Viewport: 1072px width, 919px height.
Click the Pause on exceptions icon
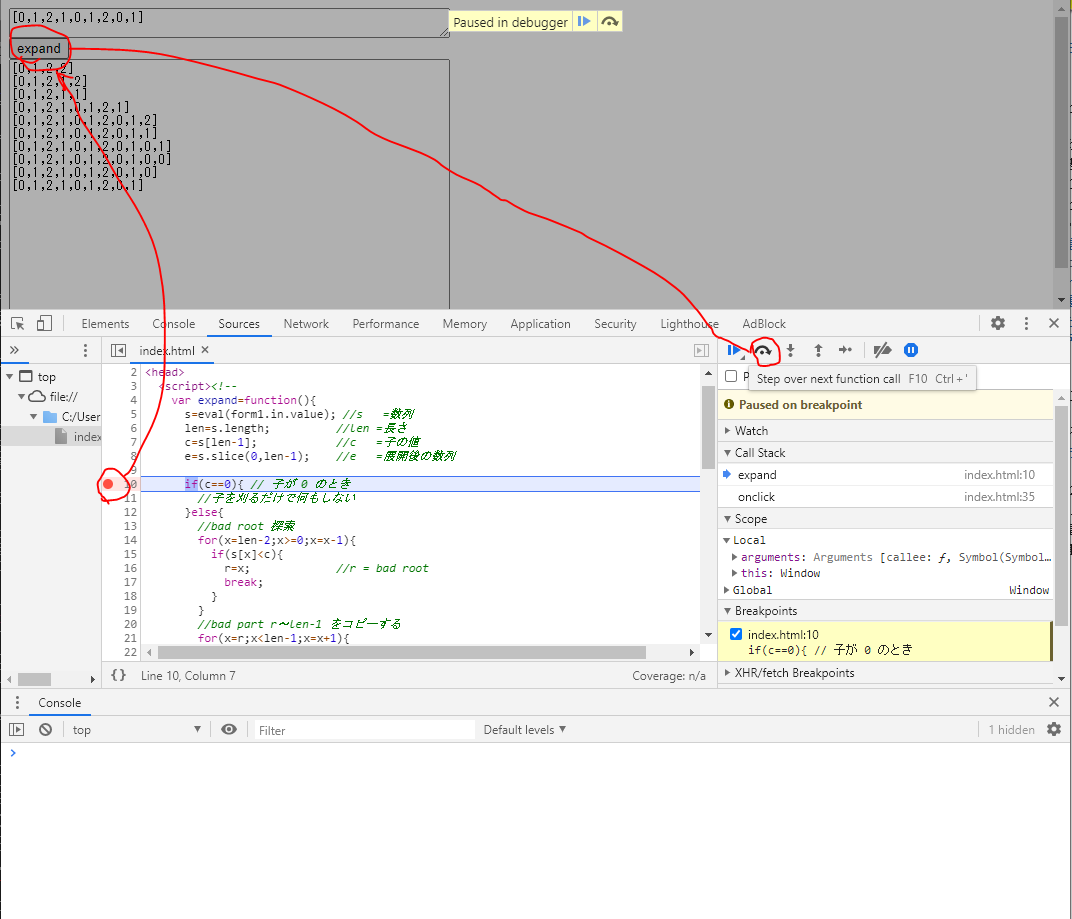click(911, 350)
